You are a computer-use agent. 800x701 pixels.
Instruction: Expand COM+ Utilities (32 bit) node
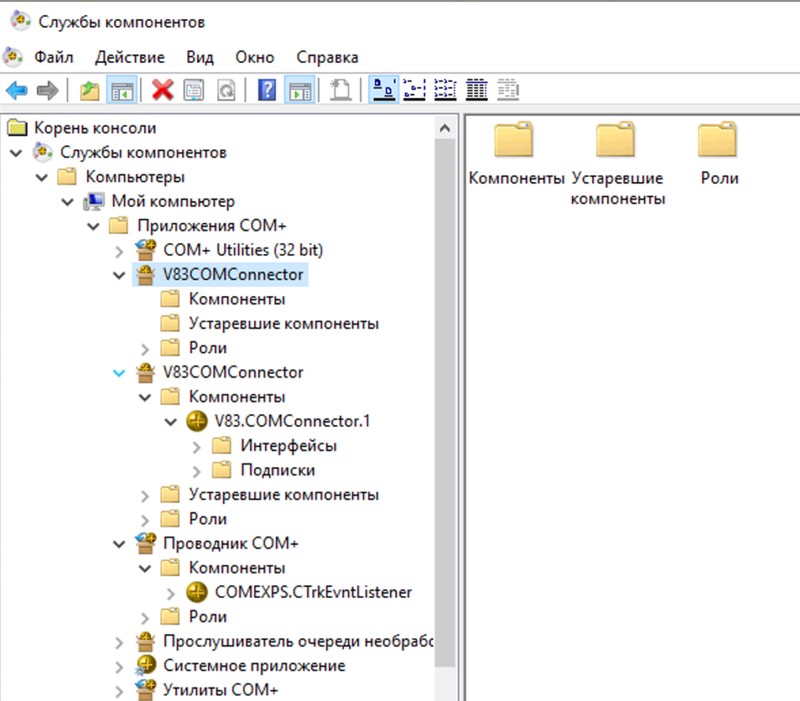click(119, 251)
